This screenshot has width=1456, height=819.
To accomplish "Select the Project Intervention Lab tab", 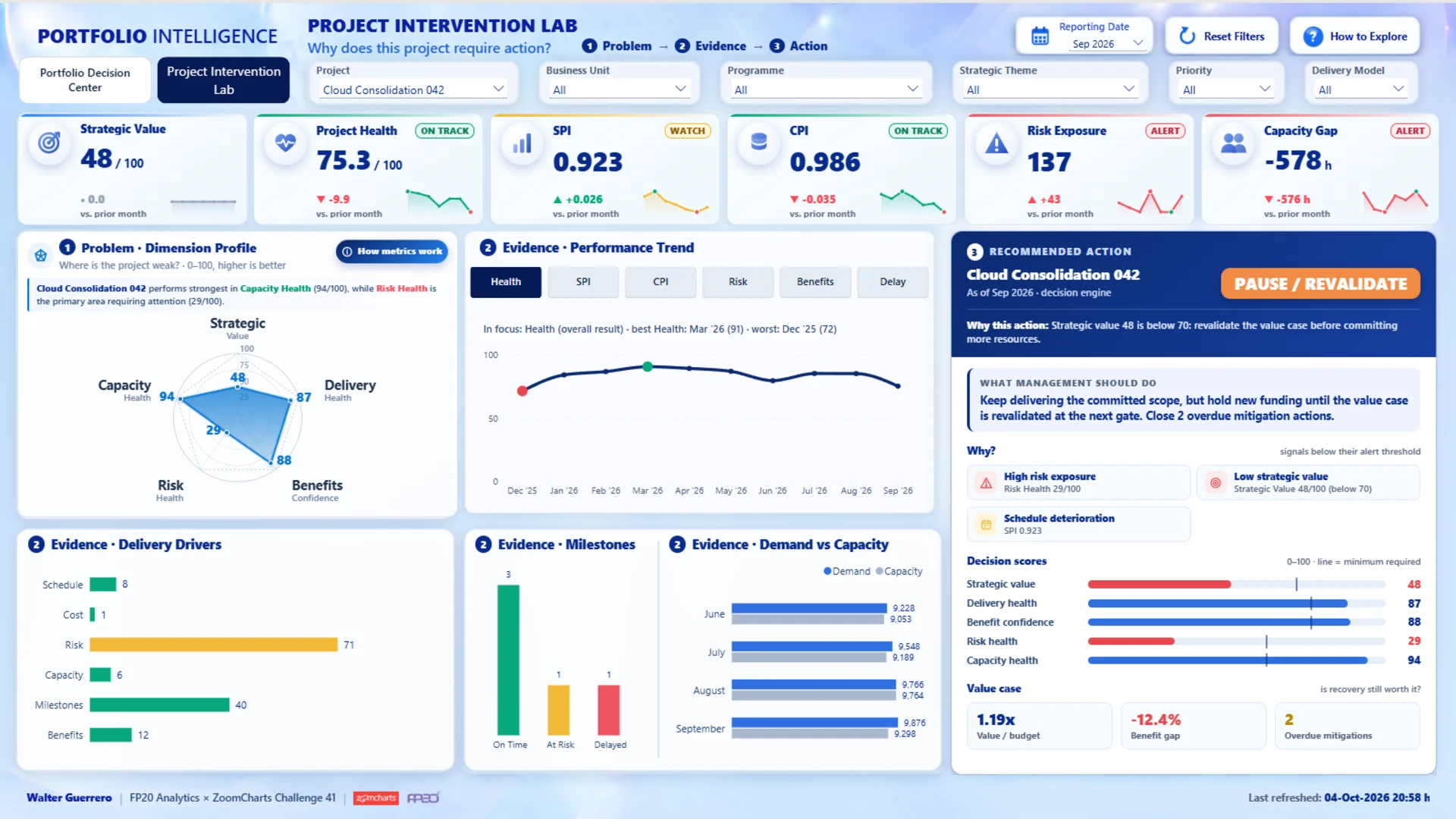I will tap(224, 80).
